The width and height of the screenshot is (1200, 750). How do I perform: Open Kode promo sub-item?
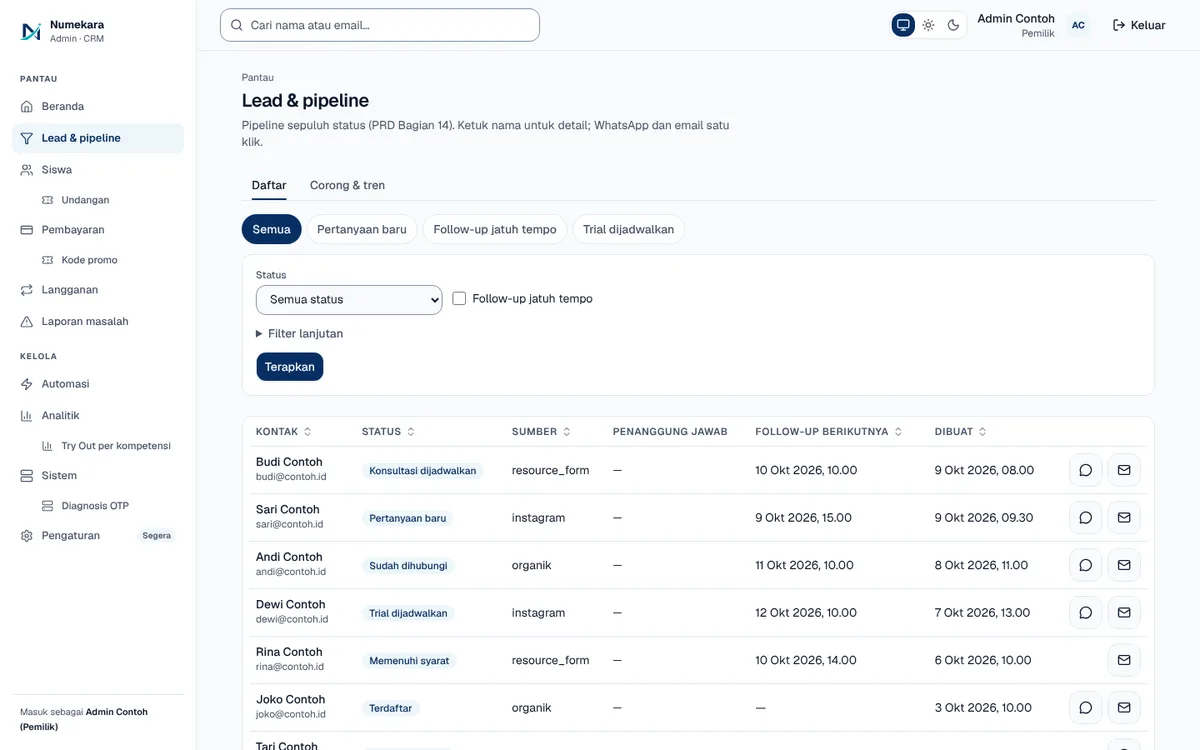[x=108, y=260]
